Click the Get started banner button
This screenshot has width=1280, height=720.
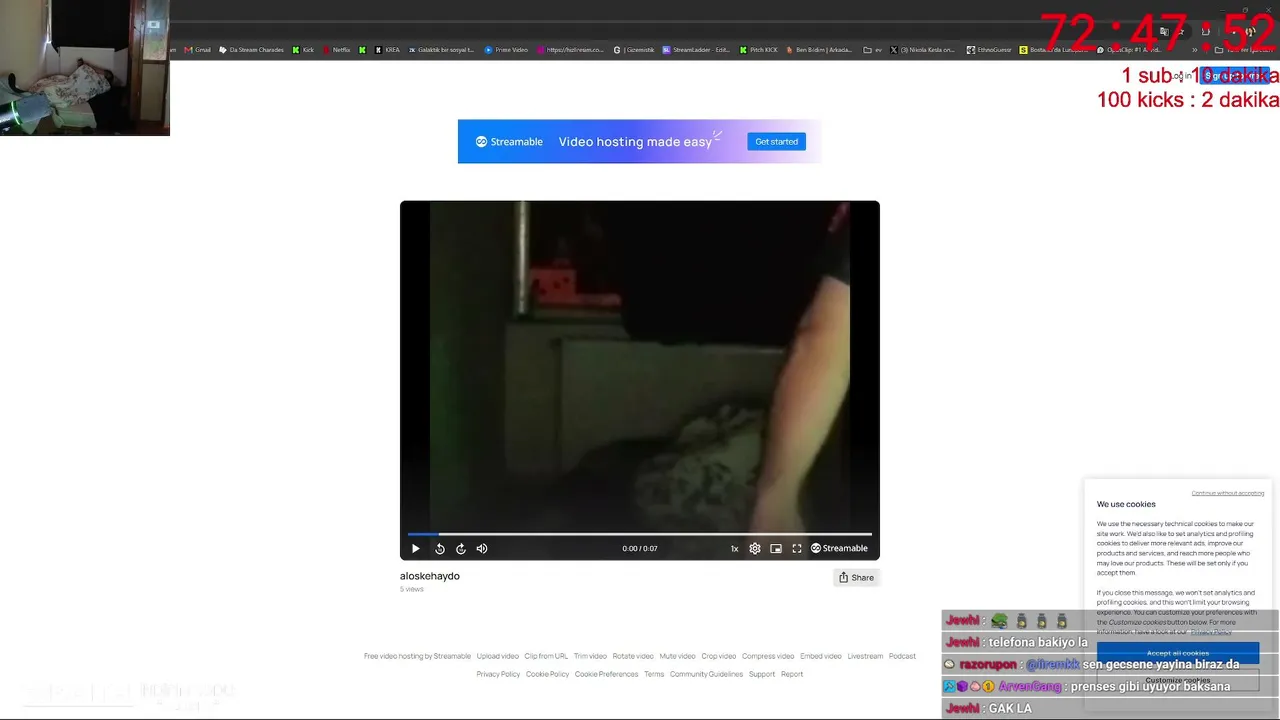[776, 142]
